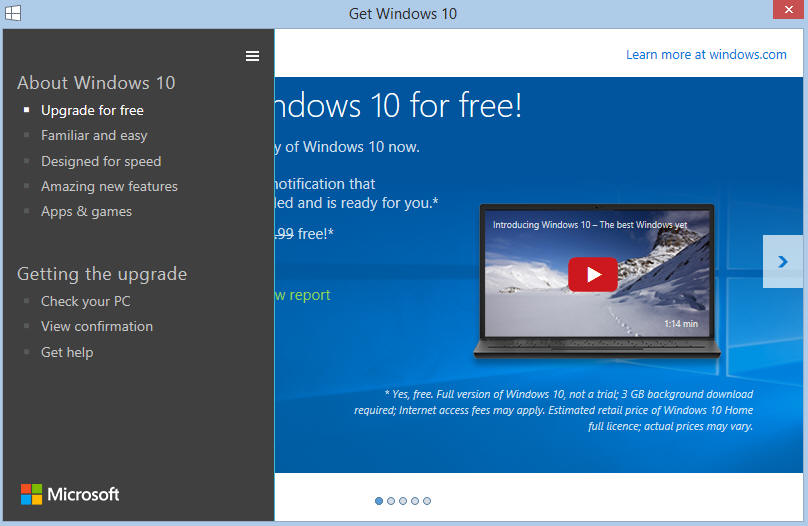
Task: Go to Apps & games
Action: tap(86, 211)
